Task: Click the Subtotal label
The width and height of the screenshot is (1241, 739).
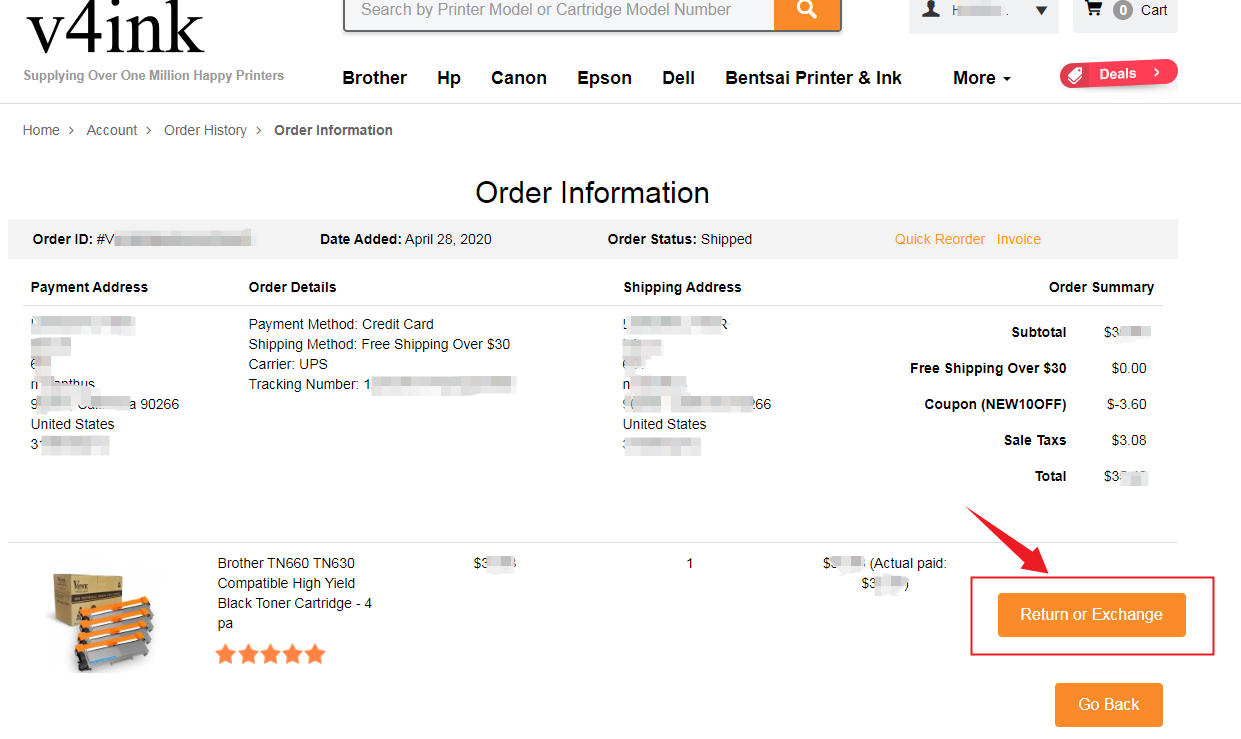Action: coord(1039,332)
